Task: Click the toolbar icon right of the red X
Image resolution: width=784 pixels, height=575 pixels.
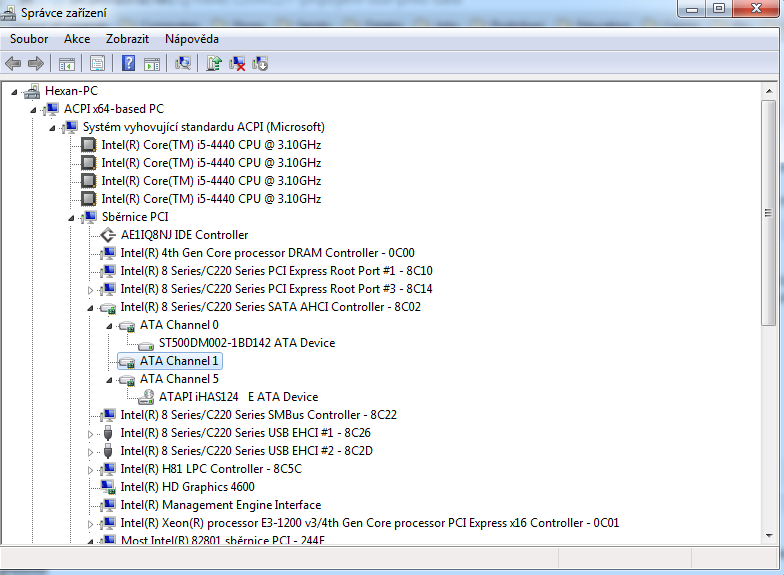Action: [260, 64]
